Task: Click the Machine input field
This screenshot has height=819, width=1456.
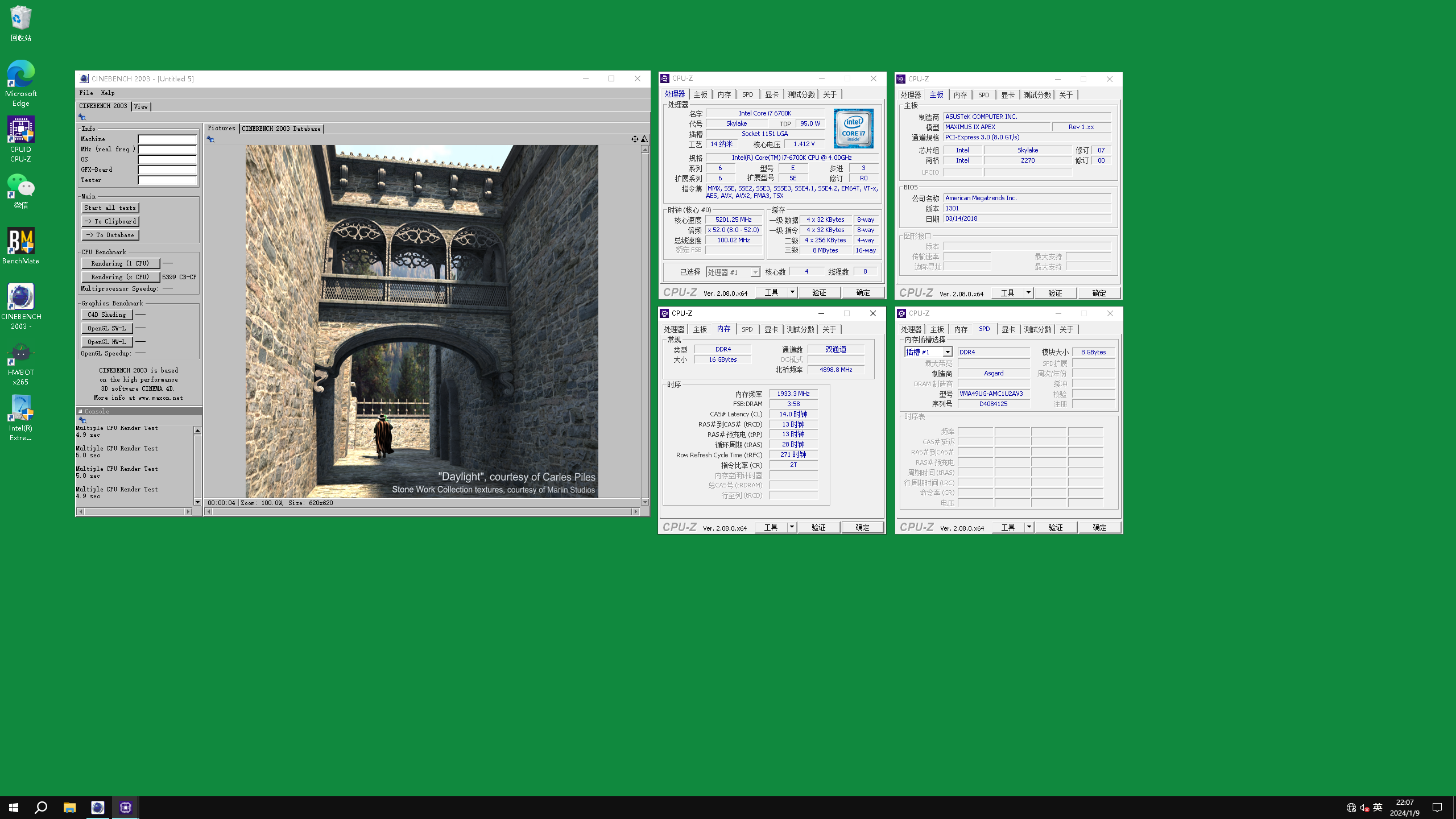Action: (167, 139)
